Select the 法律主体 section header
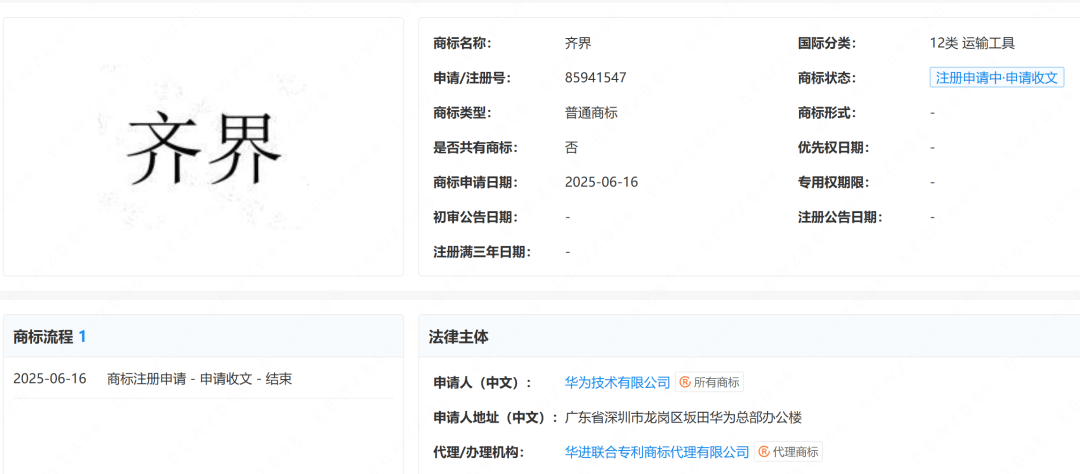Screen dimensions: 1080x474 pyautogui.click(x=459, y=337)
